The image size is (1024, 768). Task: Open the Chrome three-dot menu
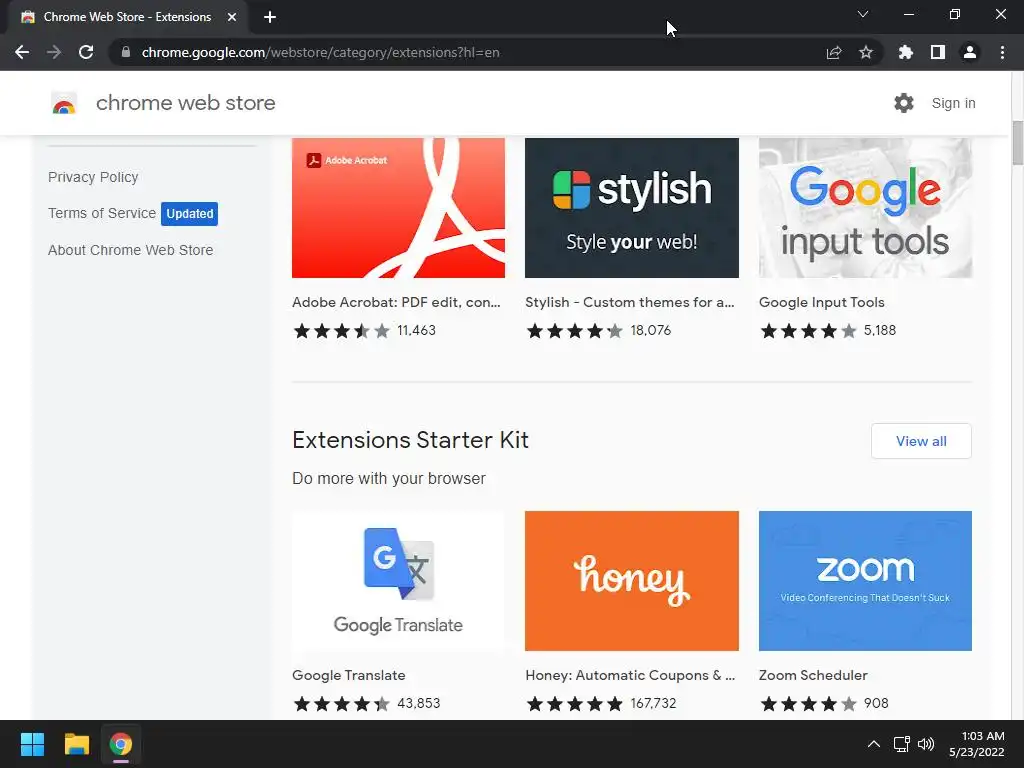tap(1002, 52)
